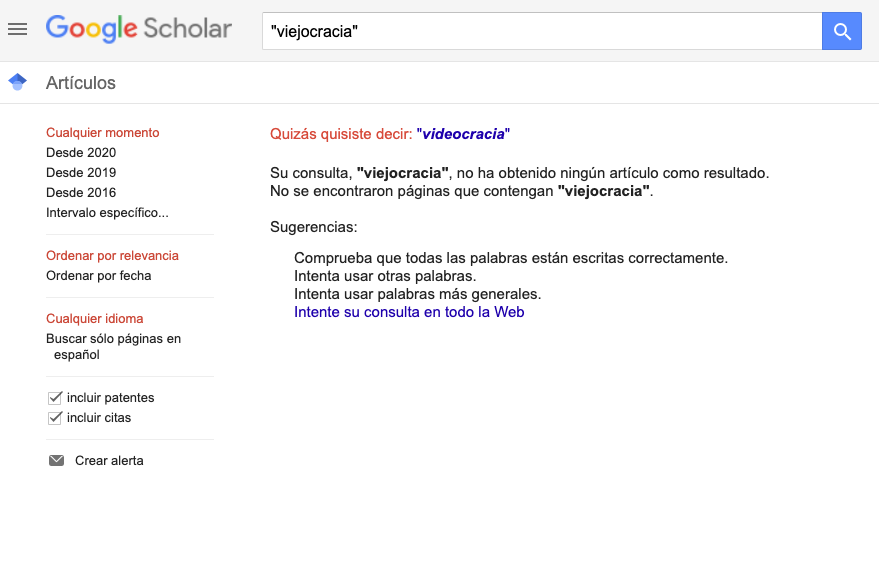The width and height of the screenshot is (879, 569).
Task: Filter results Desde 2016
Action: pyautogui.click(x=81, y=192)
